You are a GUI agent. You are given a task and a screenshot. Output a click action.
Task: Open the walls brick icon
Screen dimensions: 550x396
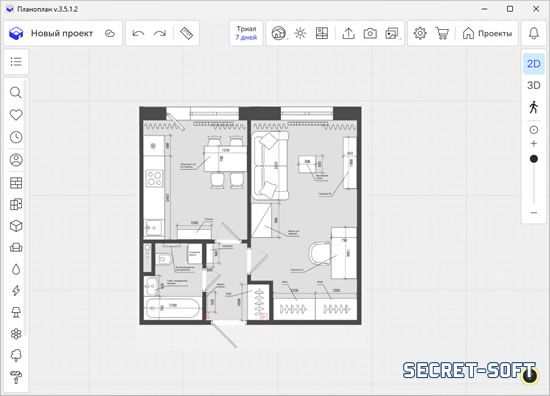point(16,183)
